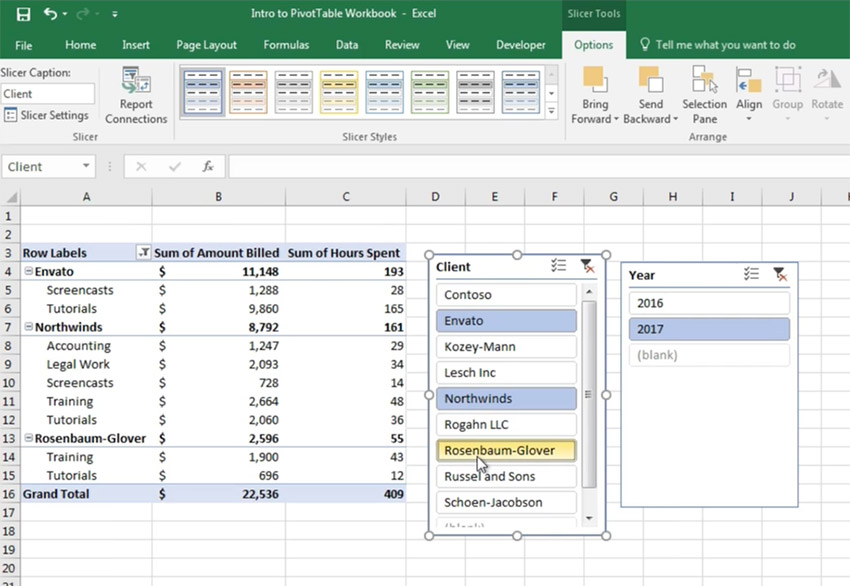The image size is (850, 586).
Task: Go to the Formulas tab
Action: pyautogui.click(x=286, y=45)
